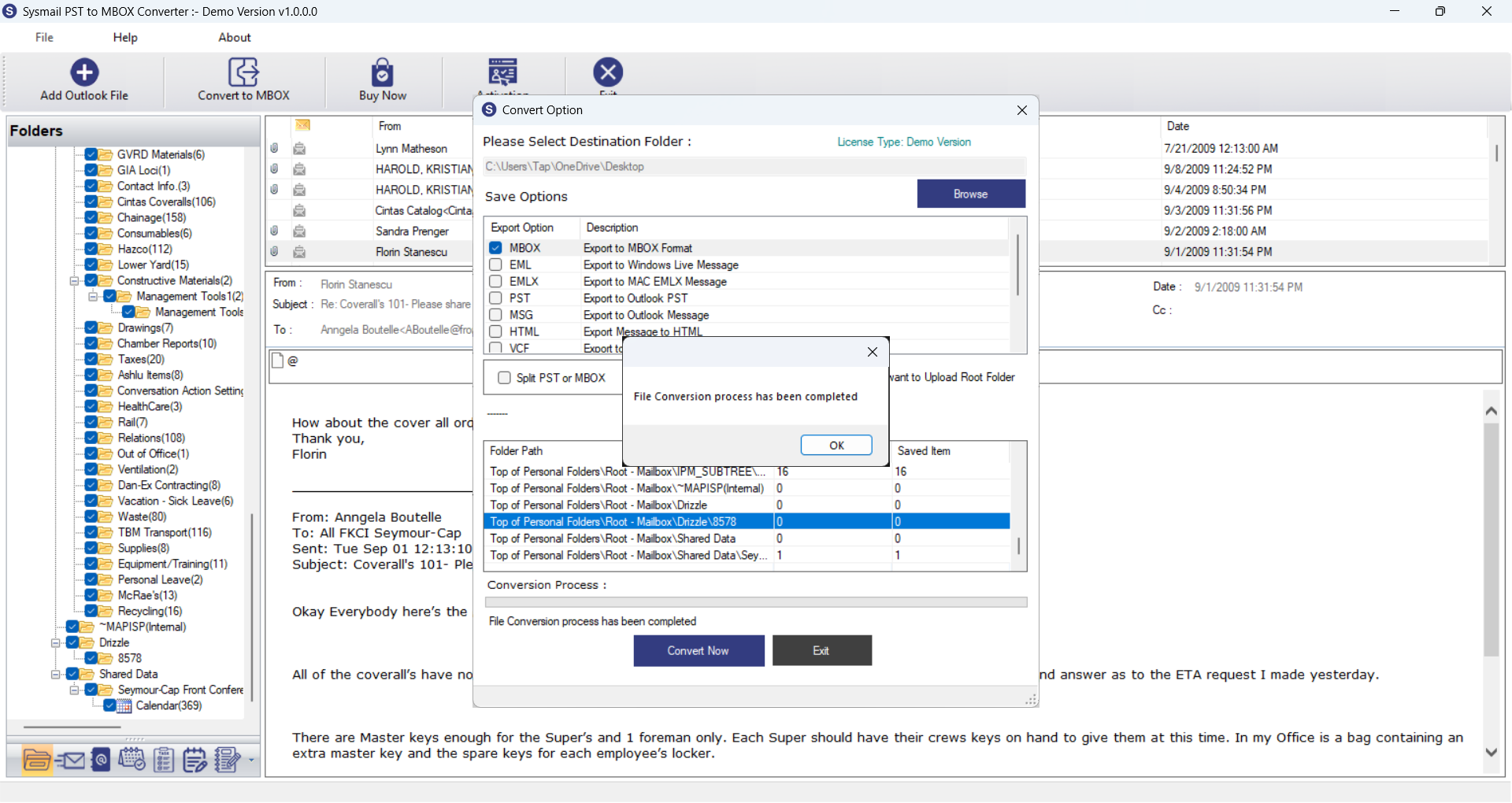Click the Drizzle folder icon in tree
Screen dimensions: 1512x803
(x=87, y=642)
